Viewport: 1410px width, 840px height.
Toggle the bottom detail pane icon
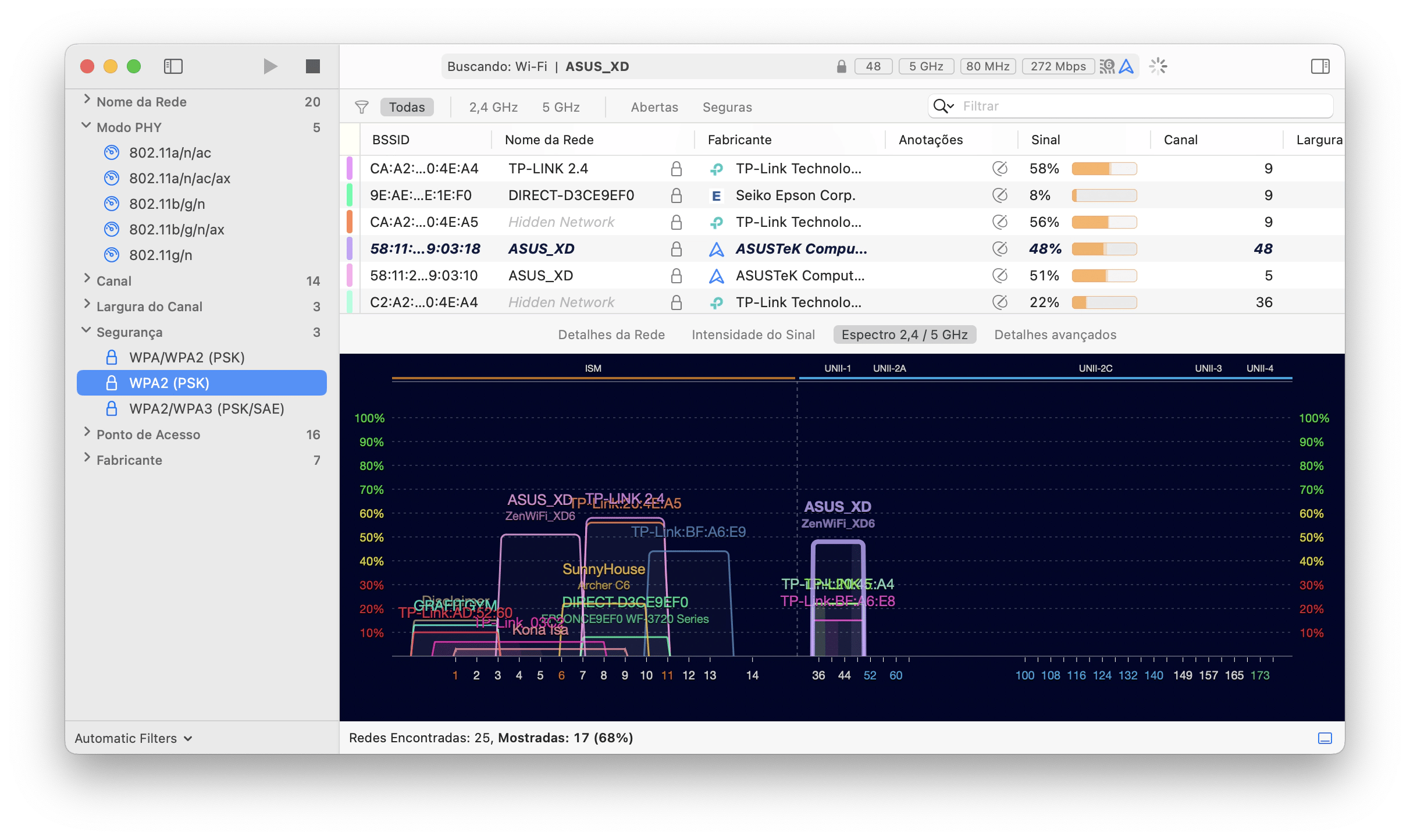click(x=1325, y=738)
